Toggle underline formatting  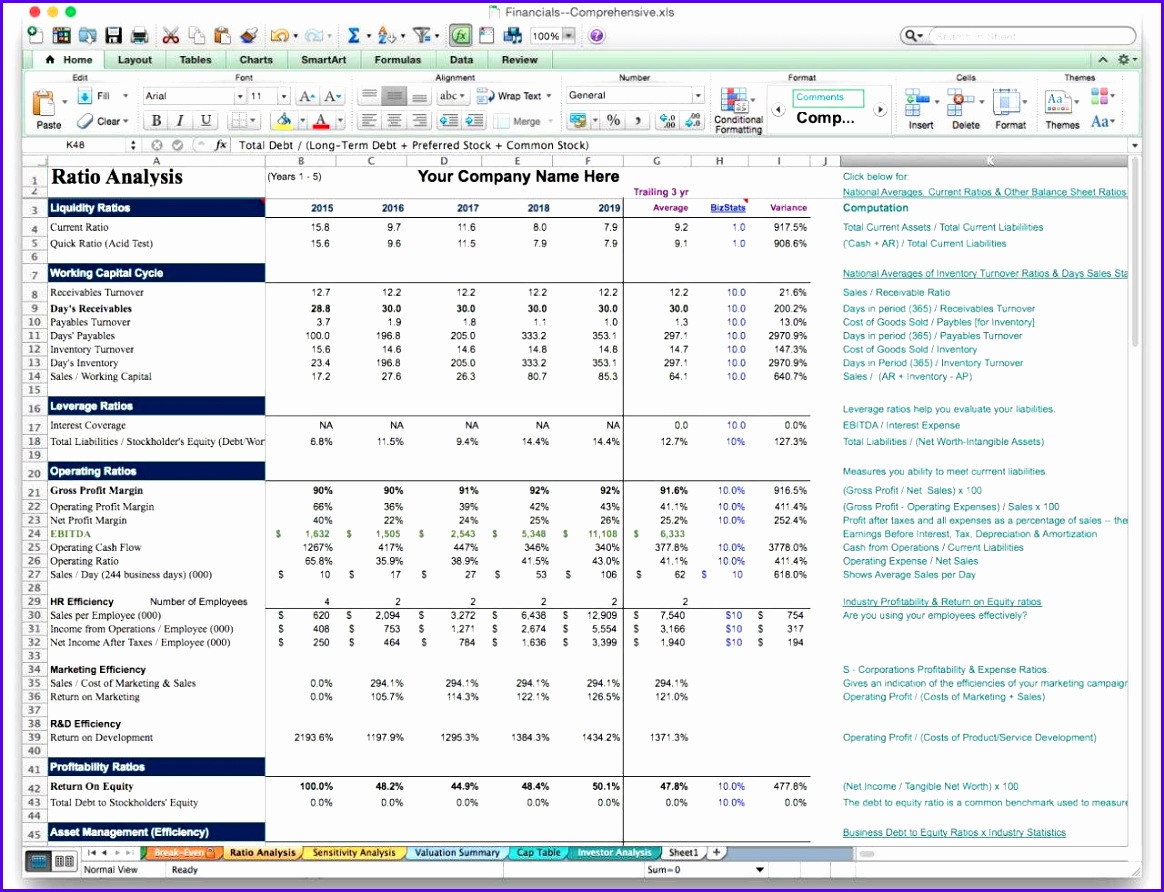[205, 120]
